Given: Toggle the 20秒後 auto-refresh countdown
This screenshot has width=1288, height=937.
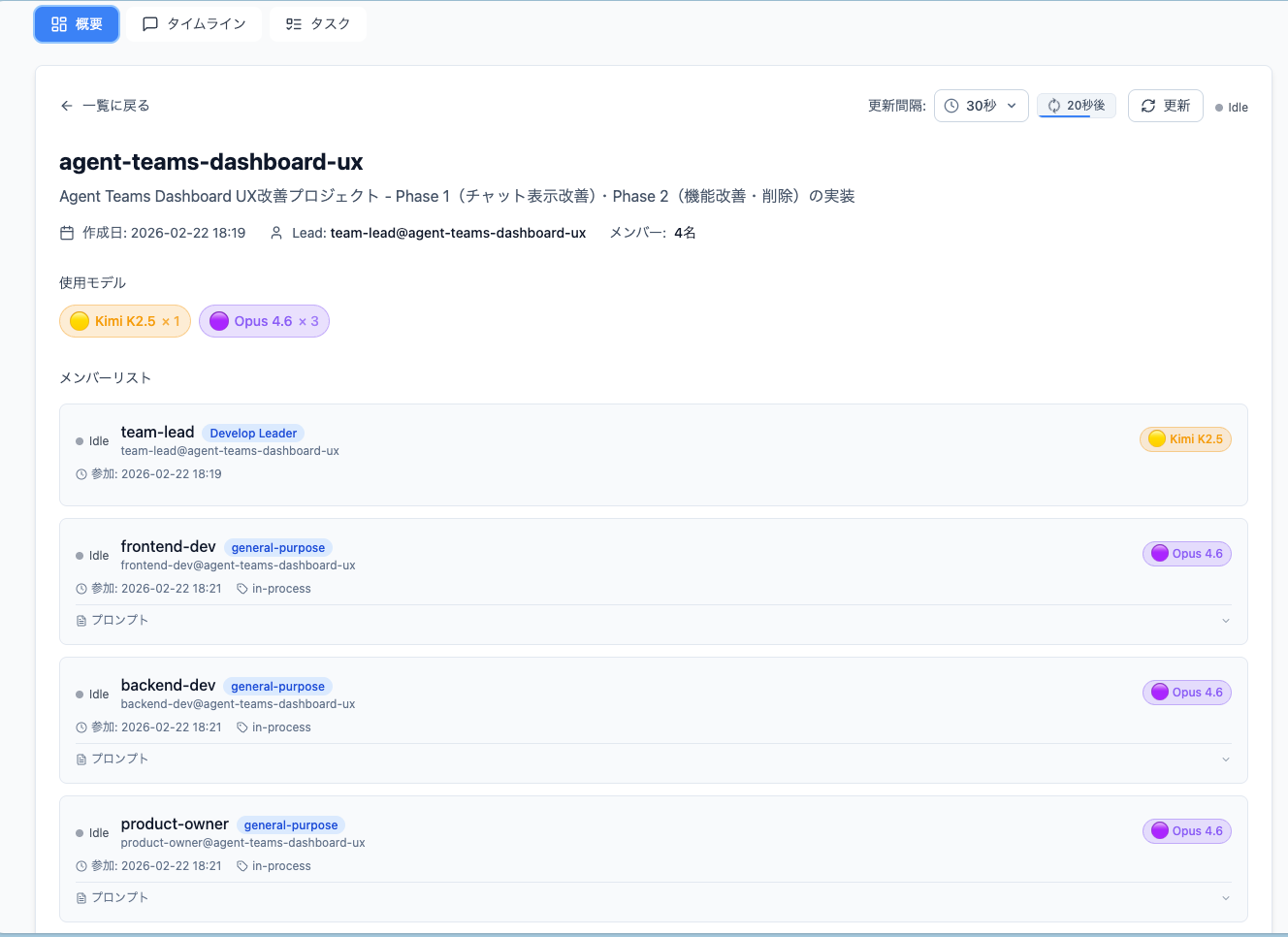Looking at the screenshot, I should coord(1076,106).
